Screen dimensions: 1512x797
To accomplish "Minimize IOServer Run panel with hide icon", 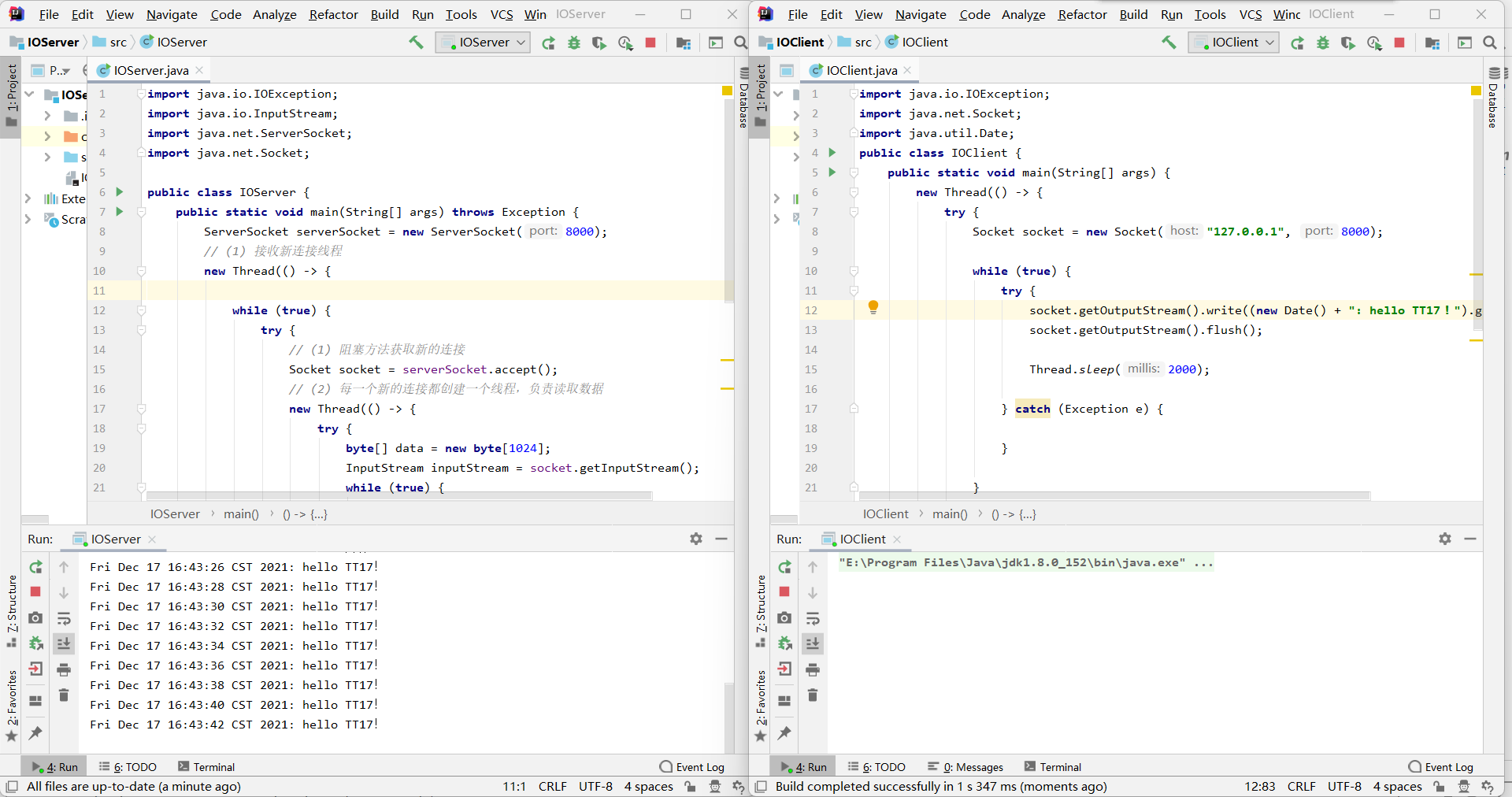I will coord(721,539).
